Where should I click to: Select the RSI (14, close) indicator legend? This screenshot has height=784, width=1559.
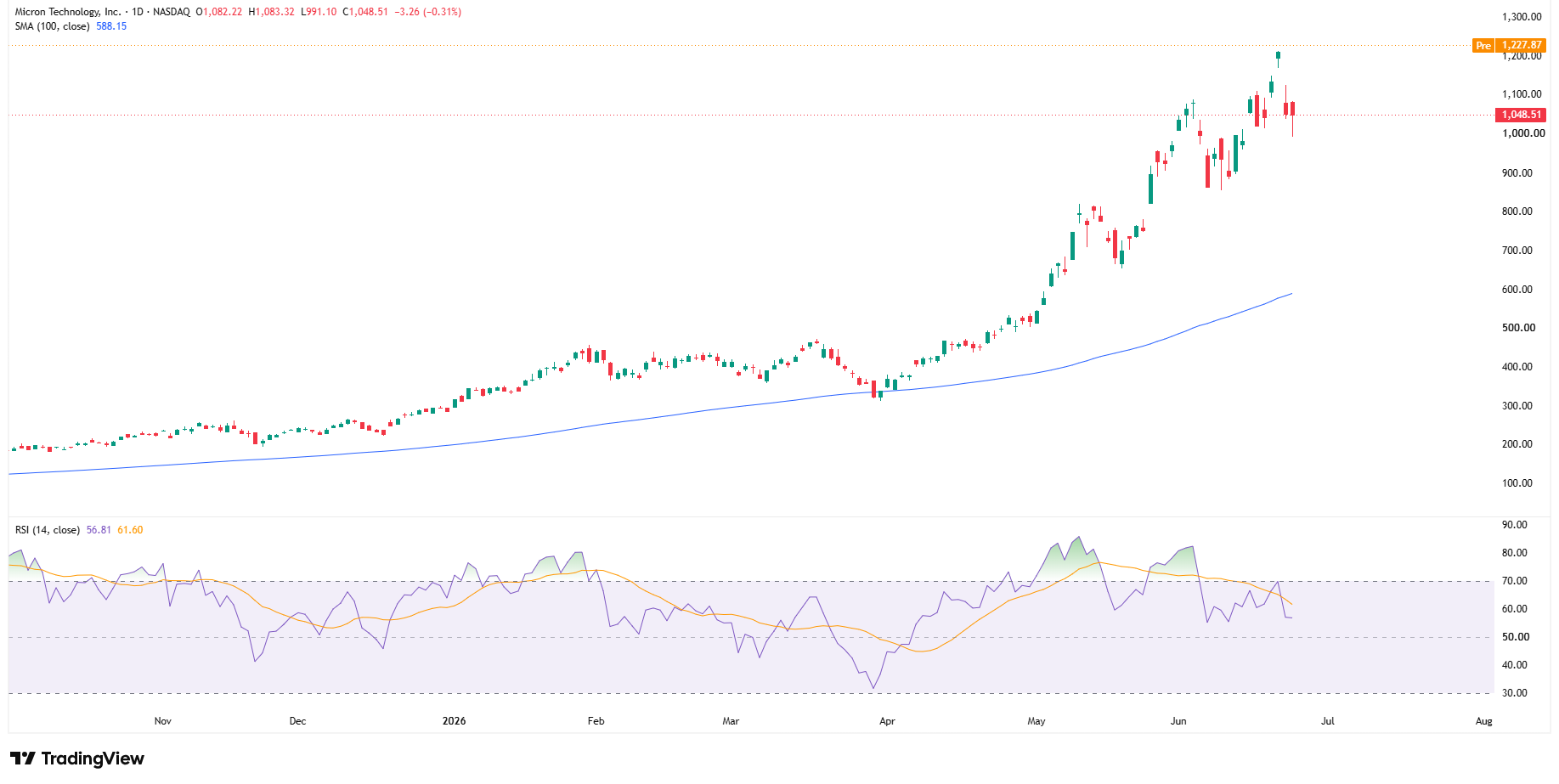pos(48,530)
